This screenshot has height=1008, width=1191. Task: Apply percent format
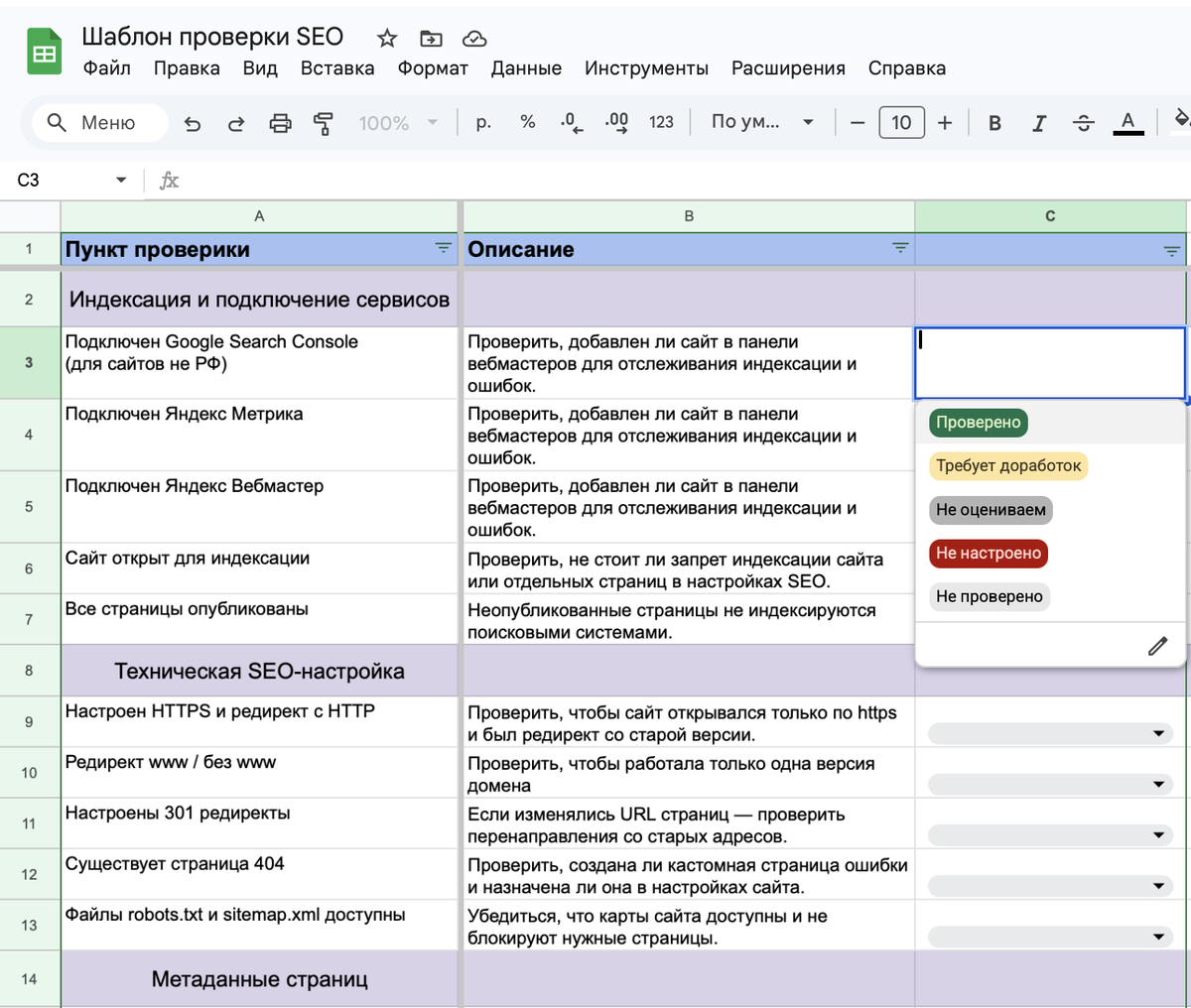click(528, 122)
